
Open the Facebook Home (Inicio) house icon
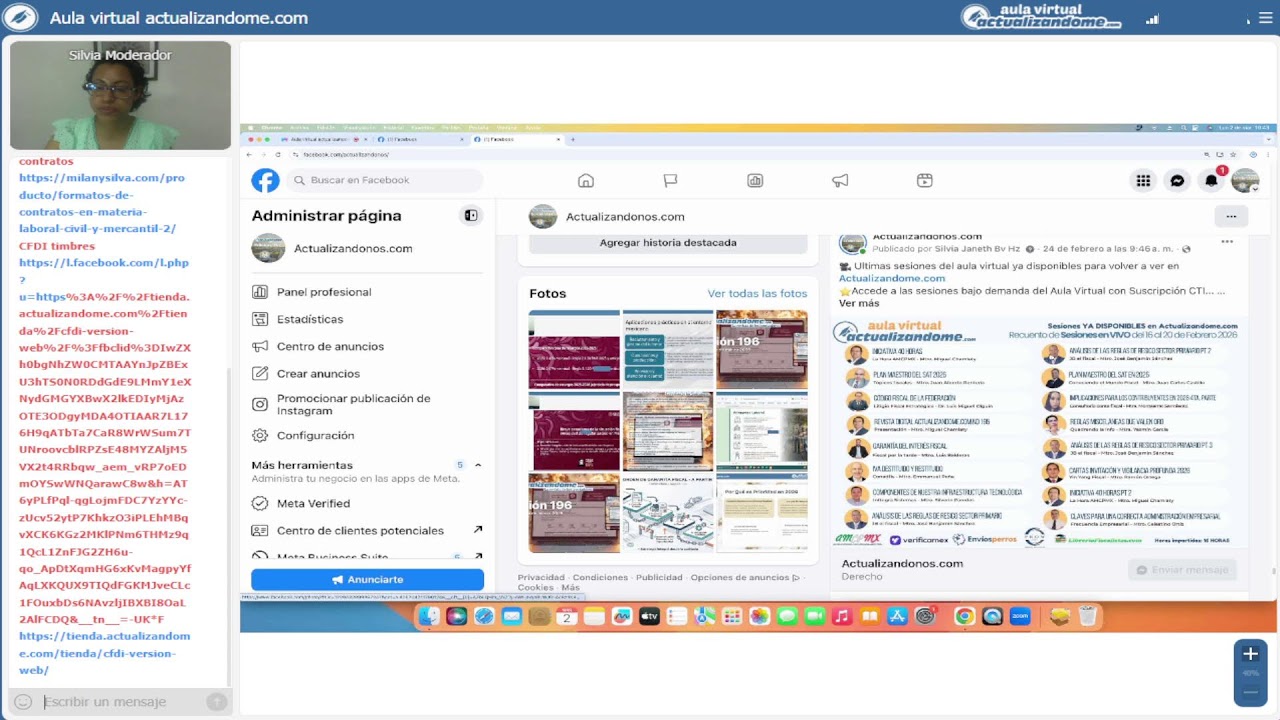pos(586,180)
